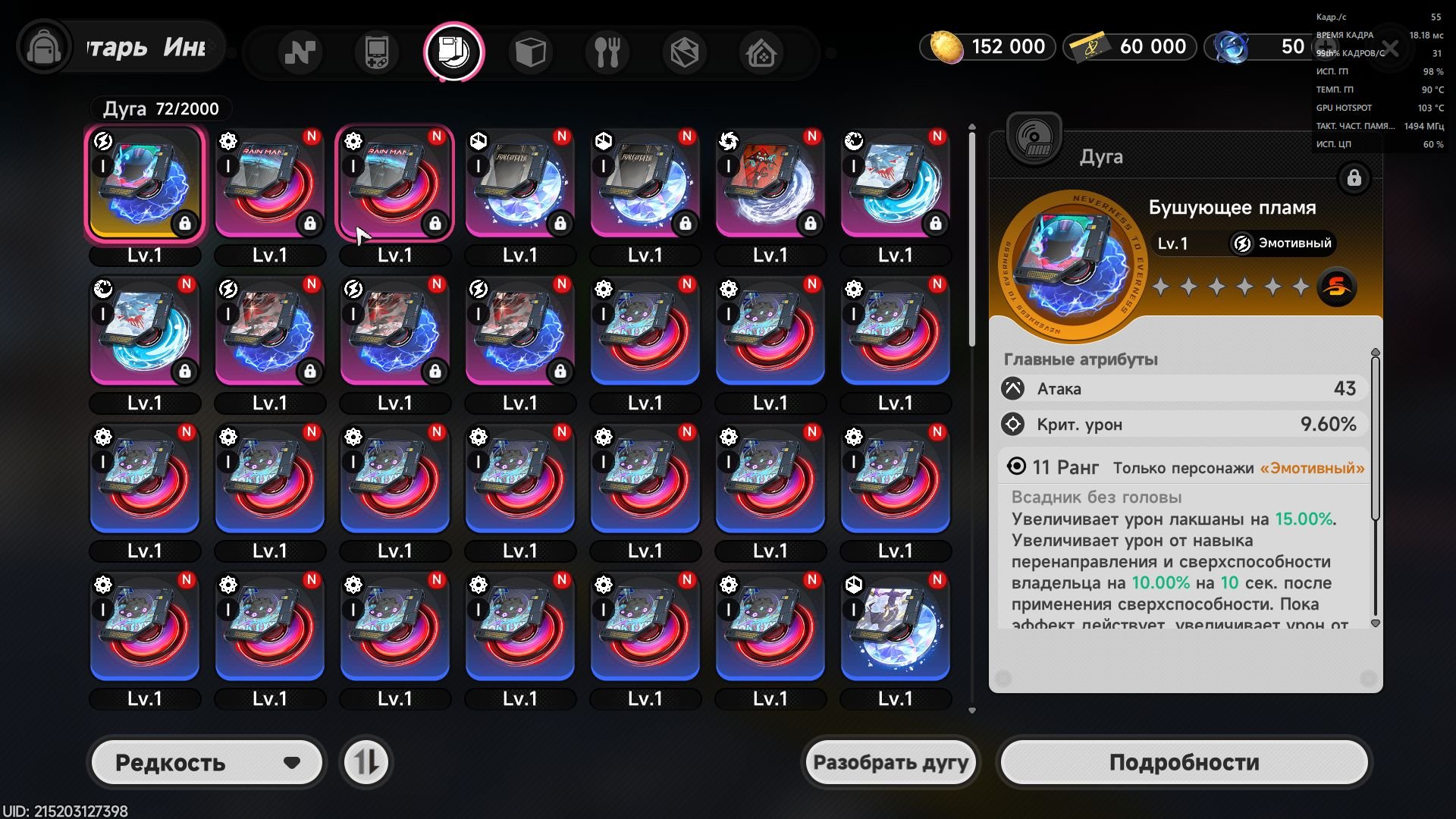Viewport: 1456px width, 819px height.
Task: Click the Разобрать дугу button
Action: tap(890, 762)
